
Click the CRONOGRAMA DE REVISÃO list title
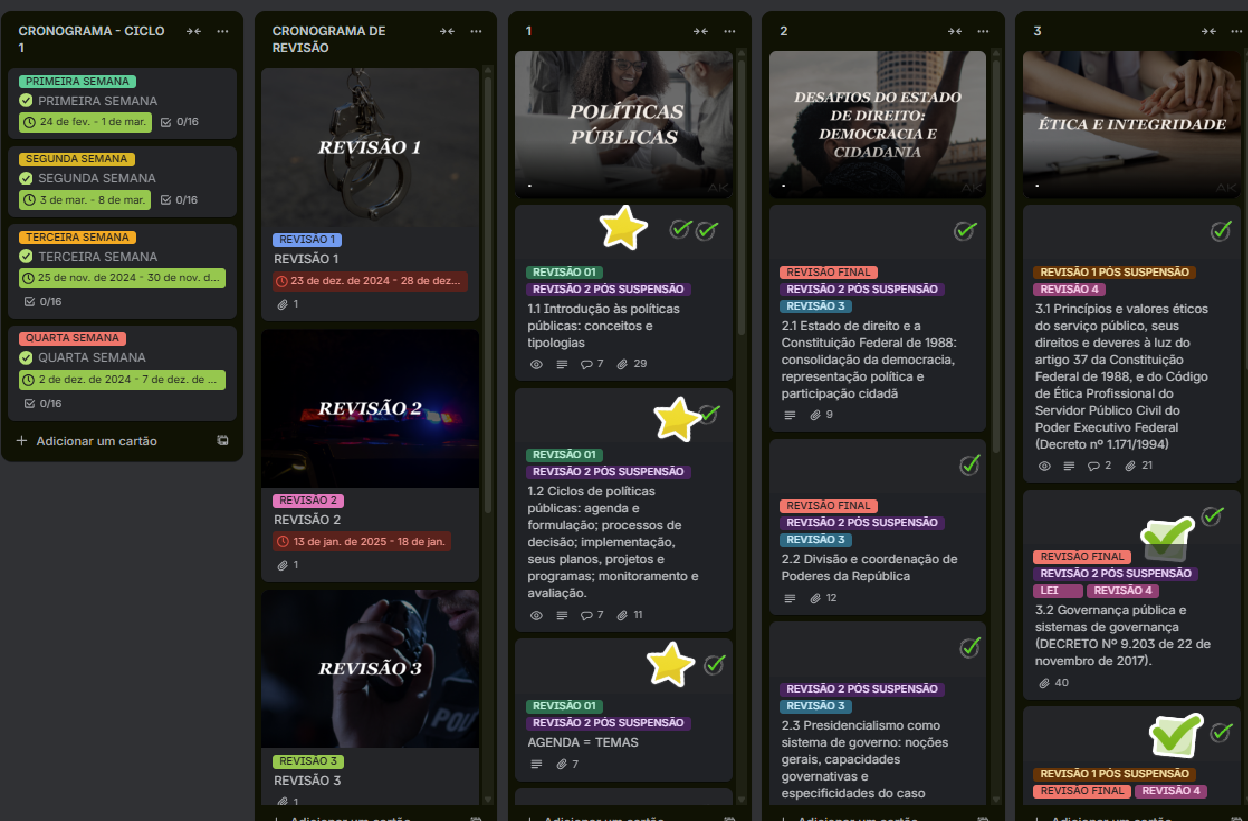pyautogui.click(x=329, y=39)
